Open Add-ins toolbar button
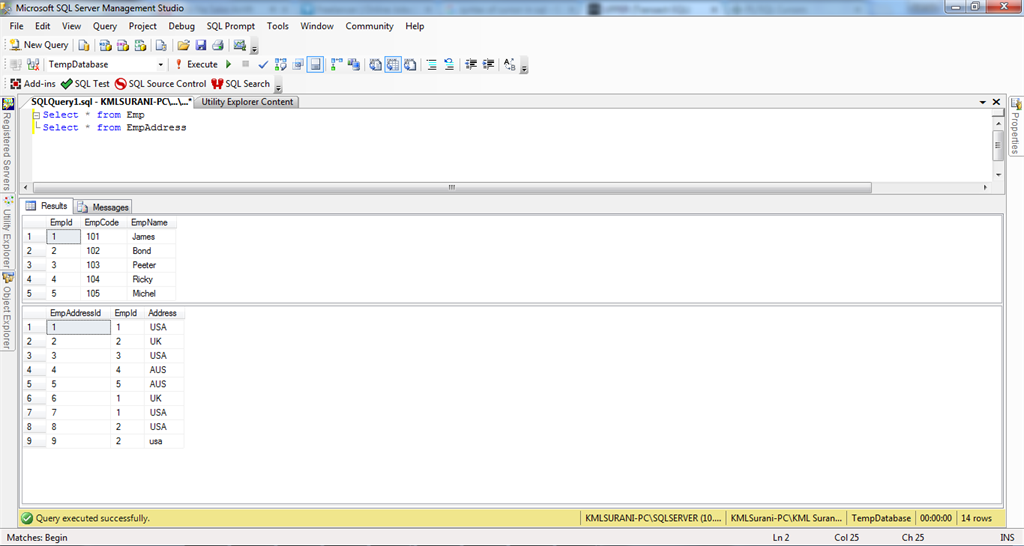Screen dimensions: 1024x546 [x=33, y=84]
